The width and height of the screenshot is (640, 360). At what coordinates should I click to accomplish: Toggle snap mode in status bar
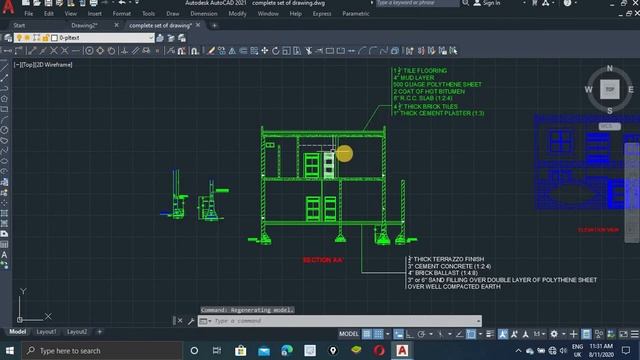tap(378, 334)
